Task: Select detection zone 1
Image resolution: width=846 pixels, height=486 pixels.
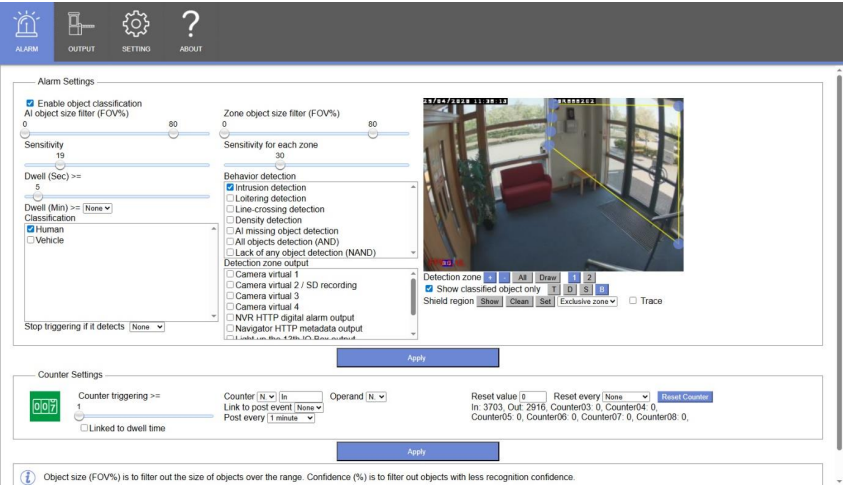Action: point(574,278)
